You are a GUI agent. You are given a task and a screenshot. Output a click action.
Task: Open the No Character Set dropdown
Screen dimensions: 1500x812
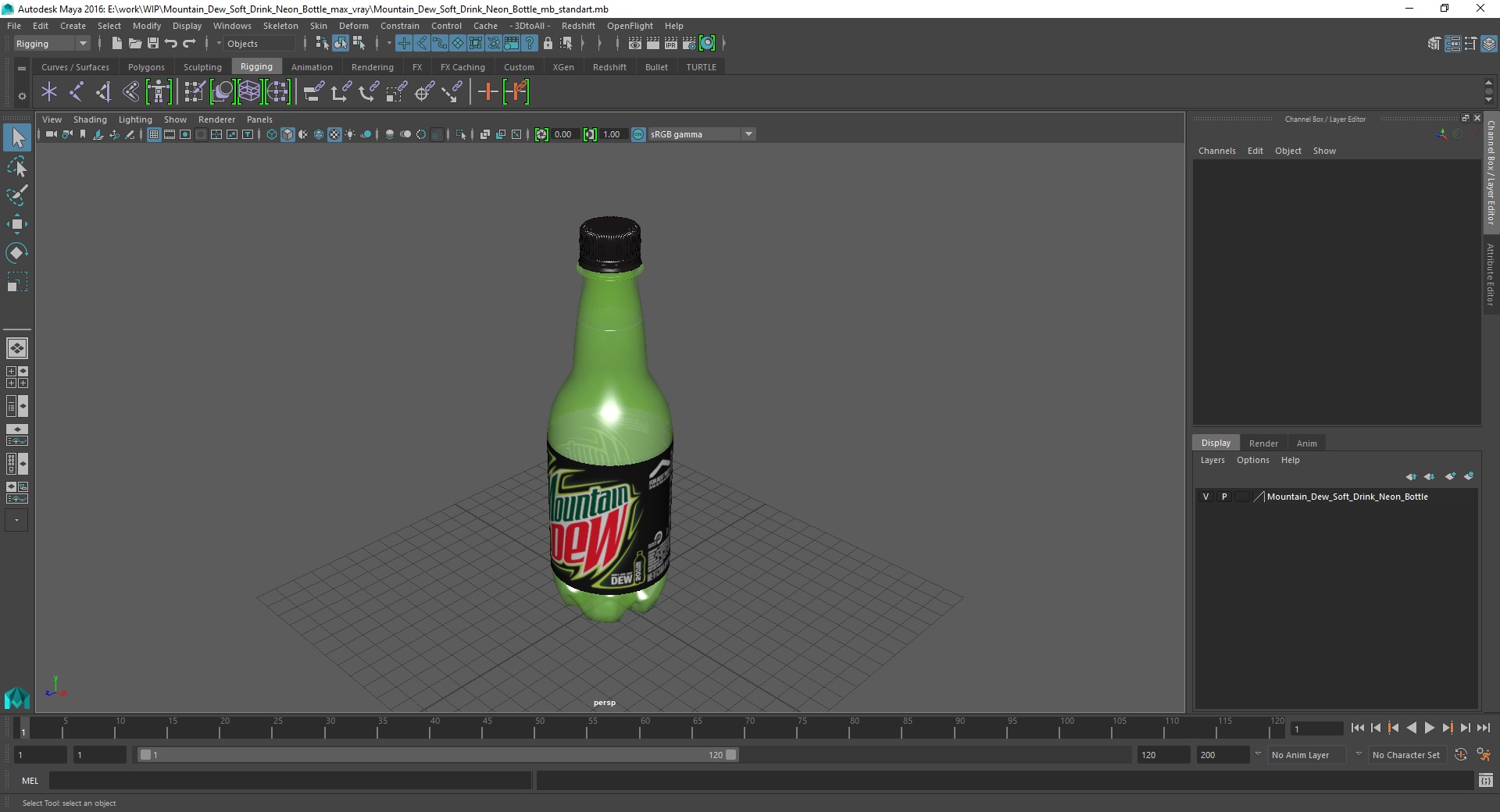coord(1406,755)
